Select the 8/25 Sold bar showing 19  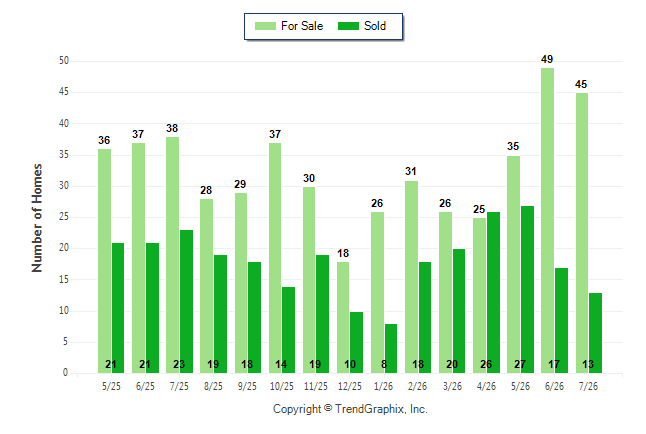click(220, 314)
